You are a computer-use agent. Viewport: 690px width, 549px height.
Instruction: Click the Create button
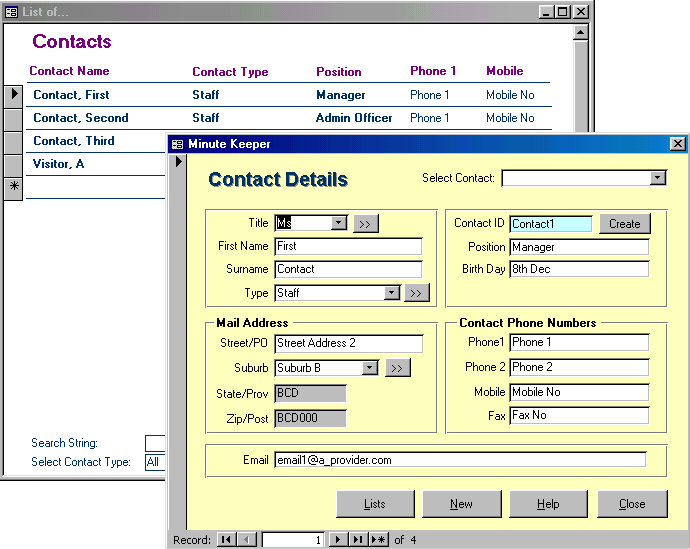[x=625, y=224]
